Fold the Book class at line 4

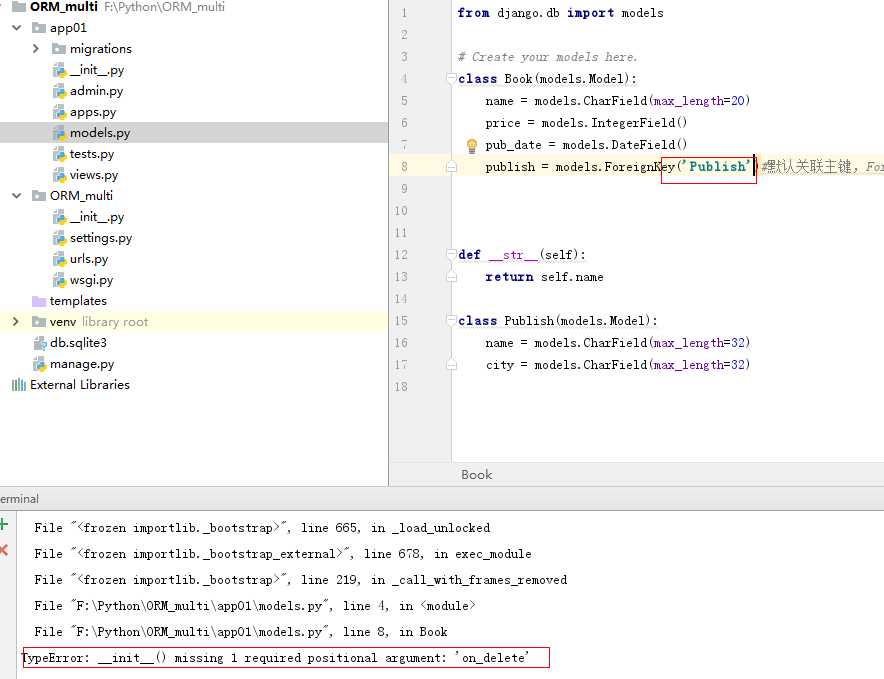451,78
